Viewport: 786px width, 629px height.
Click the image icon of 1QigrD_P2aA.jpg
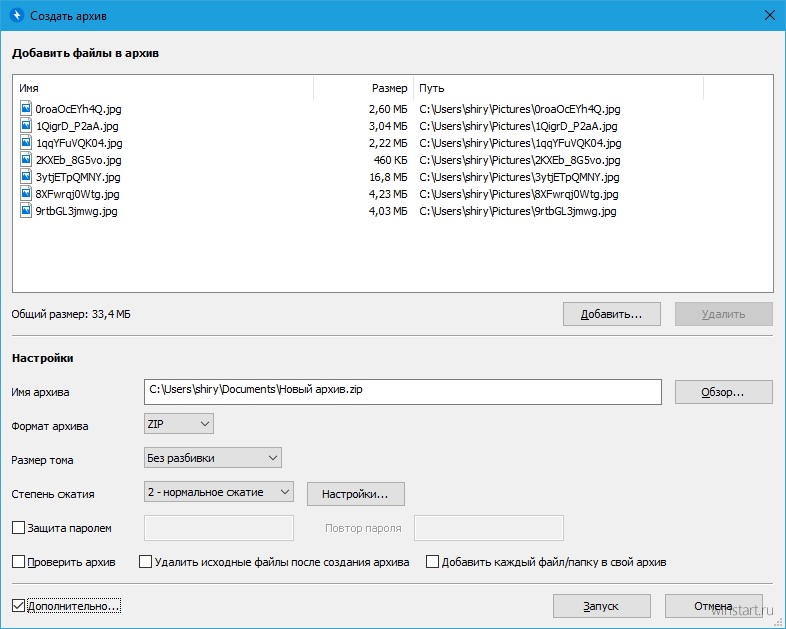pyautogui.click(x=26, y=125)
